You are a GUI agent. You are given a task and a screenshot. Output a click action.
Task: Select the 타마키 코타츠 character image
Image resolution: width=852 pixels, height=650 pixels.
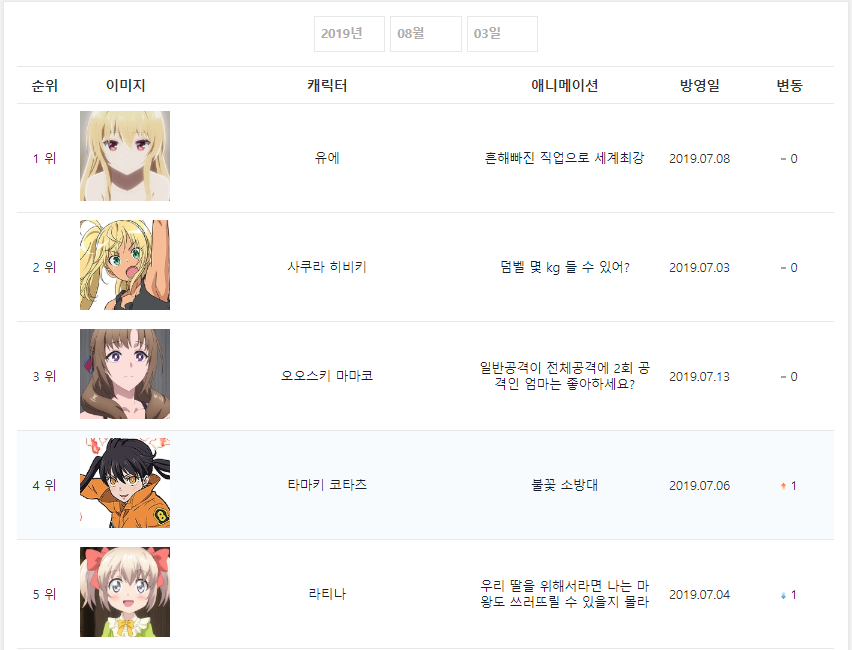point(125,483)
